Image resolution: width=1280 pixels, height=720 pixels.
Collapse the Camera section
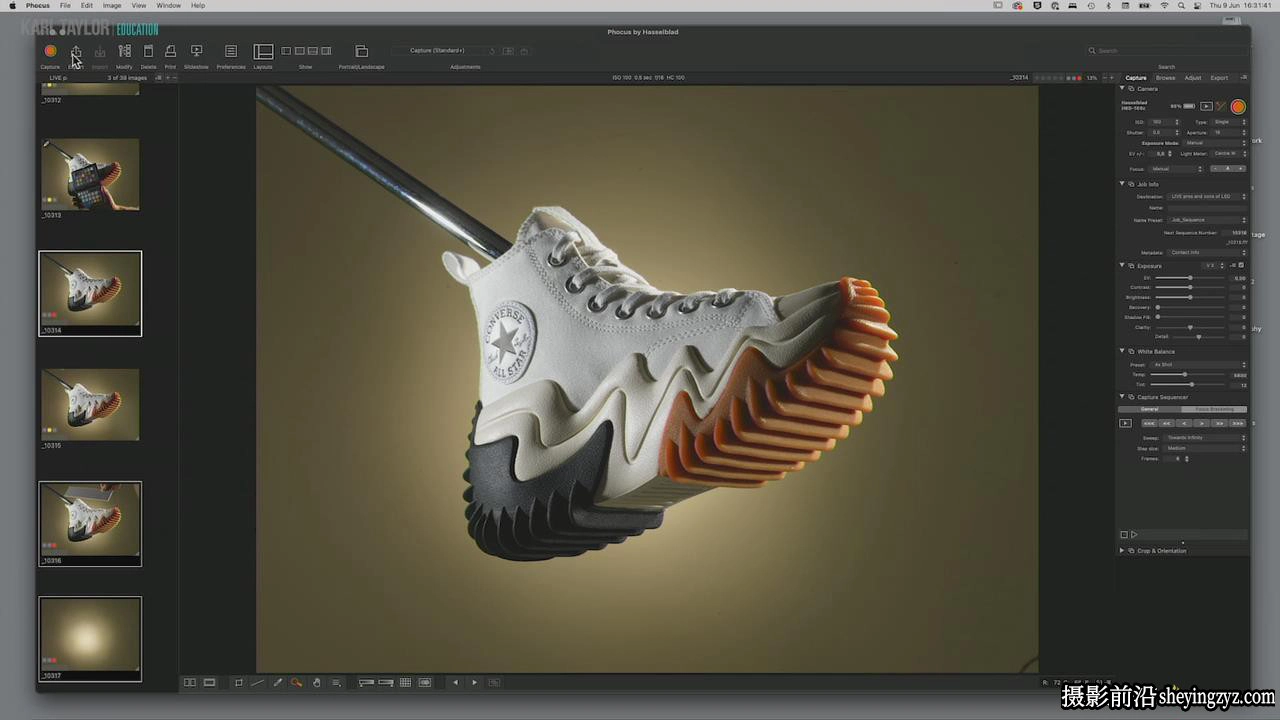pos(1121,88)
